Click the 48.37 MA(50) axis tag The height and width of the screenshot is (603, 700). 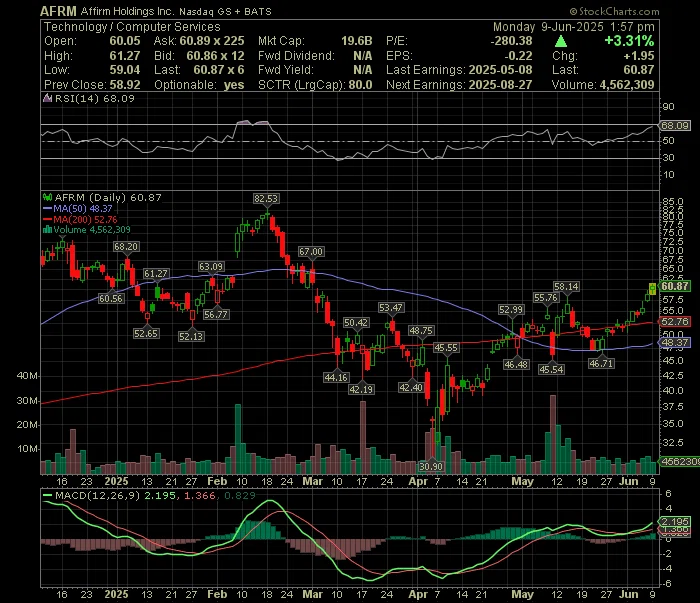pos(675,343)
